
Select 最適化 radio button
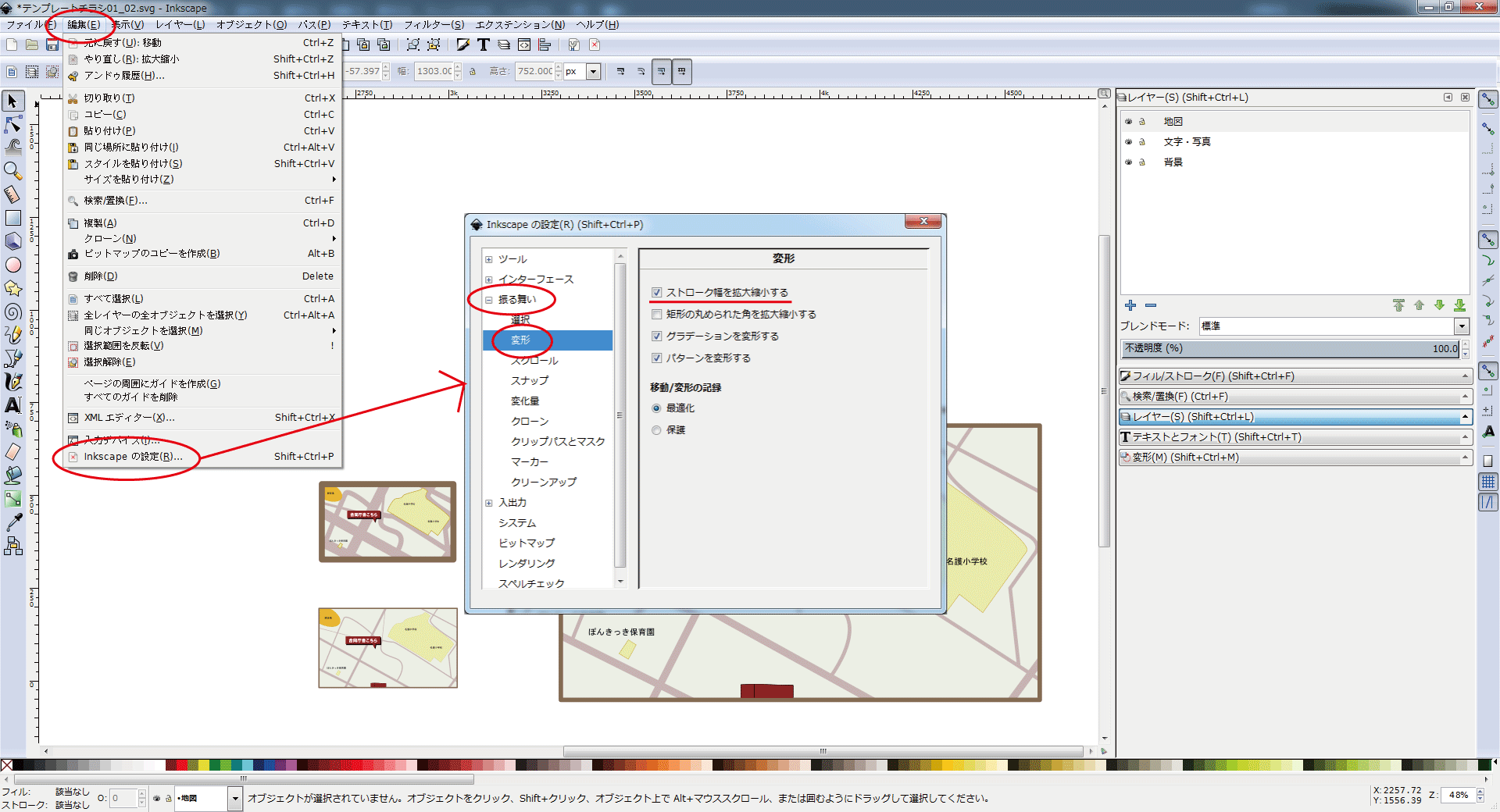tap(656, 408)
